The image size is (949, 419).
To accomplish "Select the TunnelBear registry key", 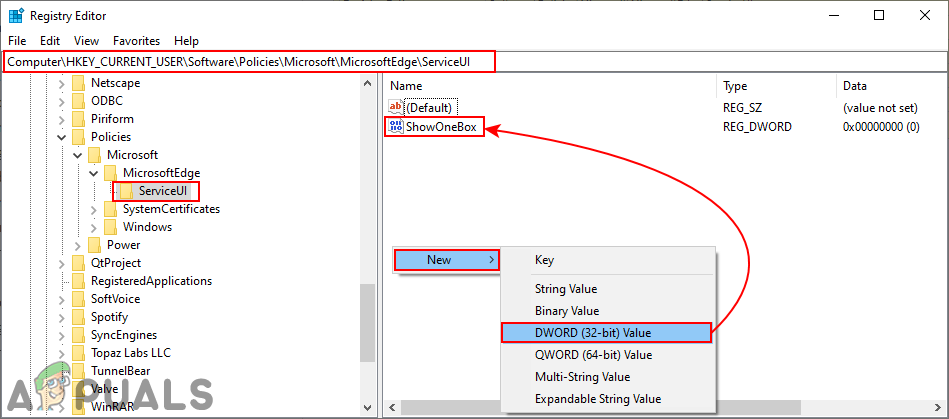I will click(123, 371).
